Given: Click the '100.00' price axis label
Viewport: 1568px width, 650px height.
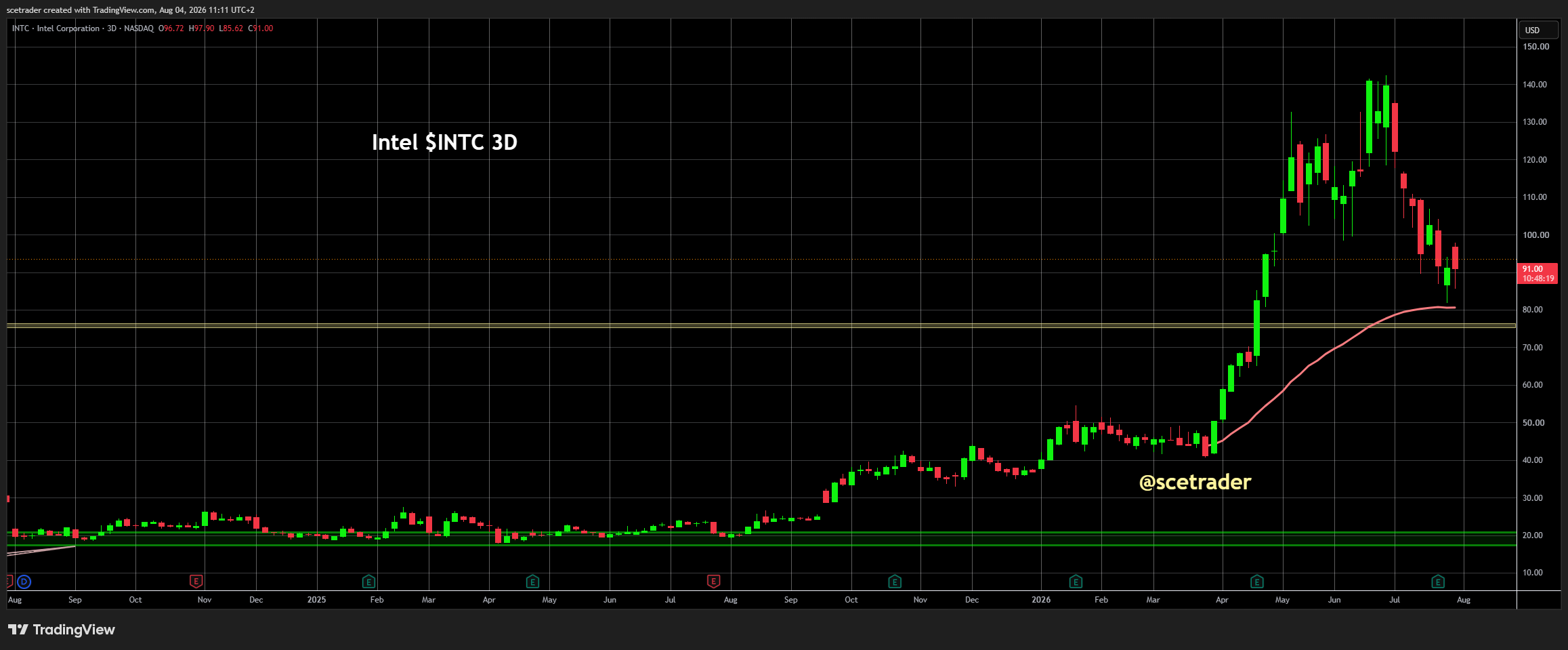Looking at the screenshot, I should pos(1535,235).
